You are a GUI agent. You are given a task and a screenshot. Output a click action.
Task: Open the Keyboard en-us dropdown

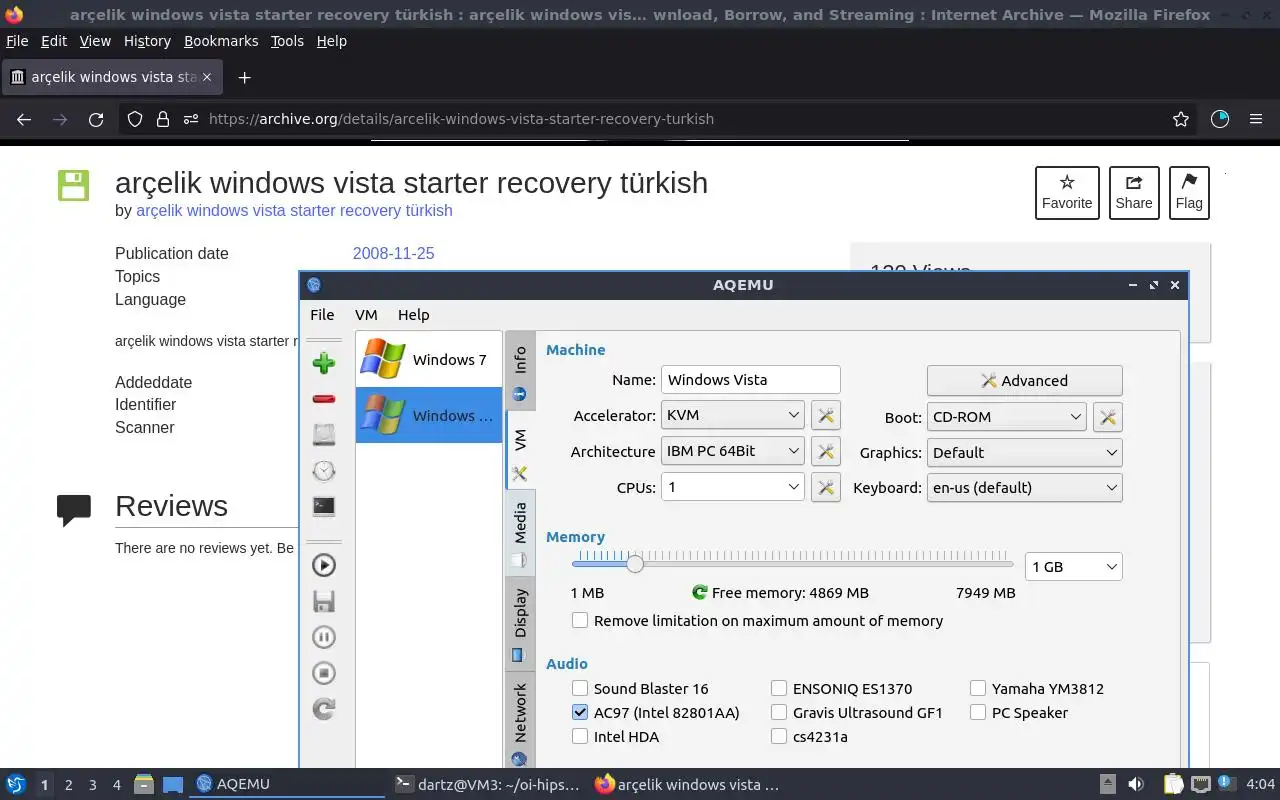point(1024,488)
